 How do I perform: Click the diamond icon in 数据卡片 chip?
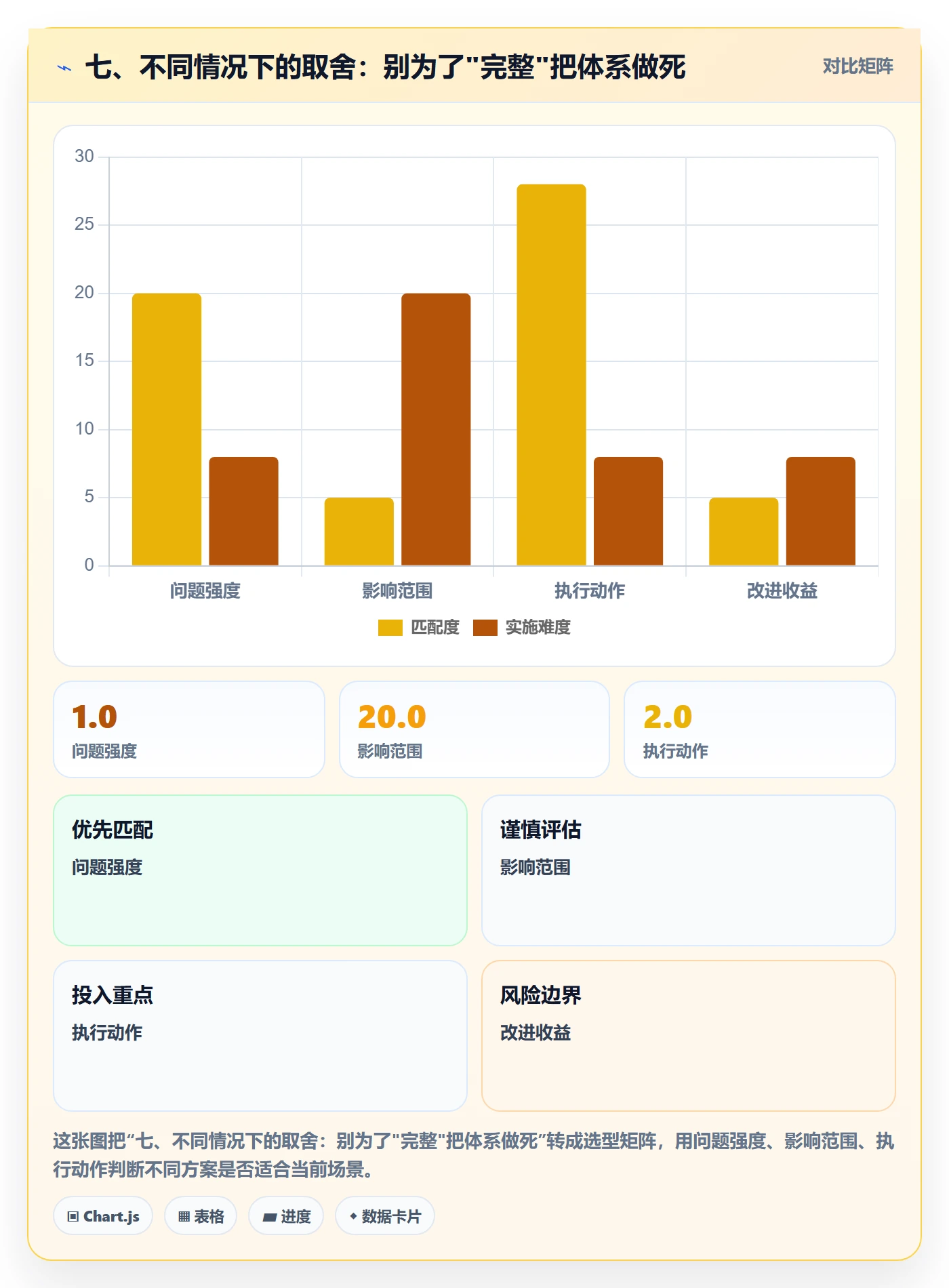353,1217
